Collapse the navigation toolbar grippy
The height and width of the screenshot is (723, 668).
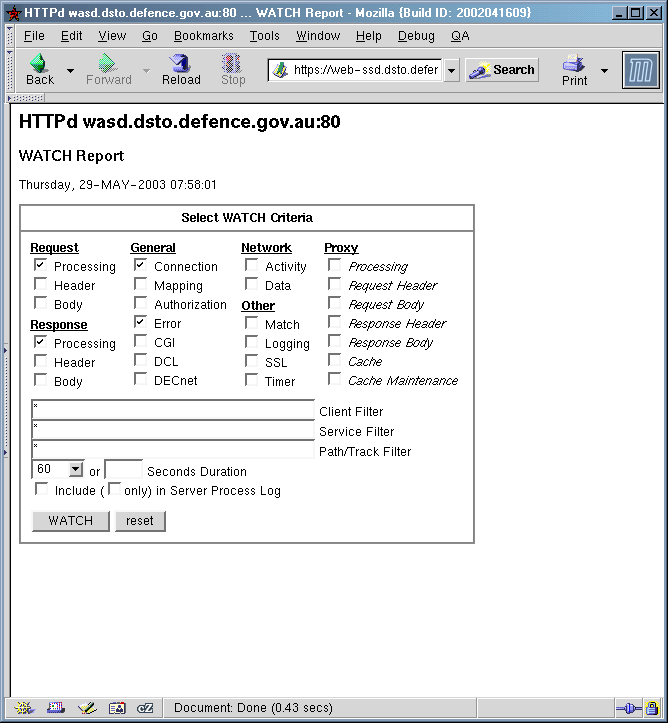[10, 71]
